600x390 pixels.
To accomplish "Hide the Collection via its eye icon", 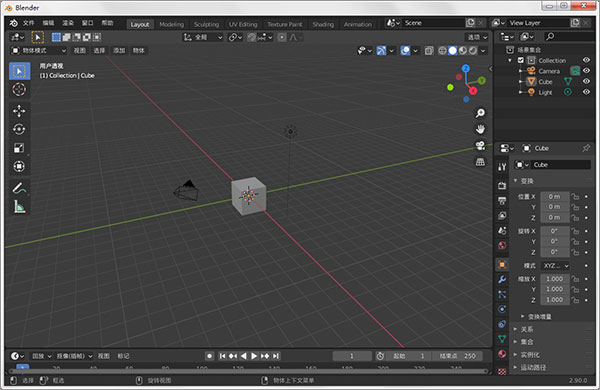I will [x=586, y=60].
